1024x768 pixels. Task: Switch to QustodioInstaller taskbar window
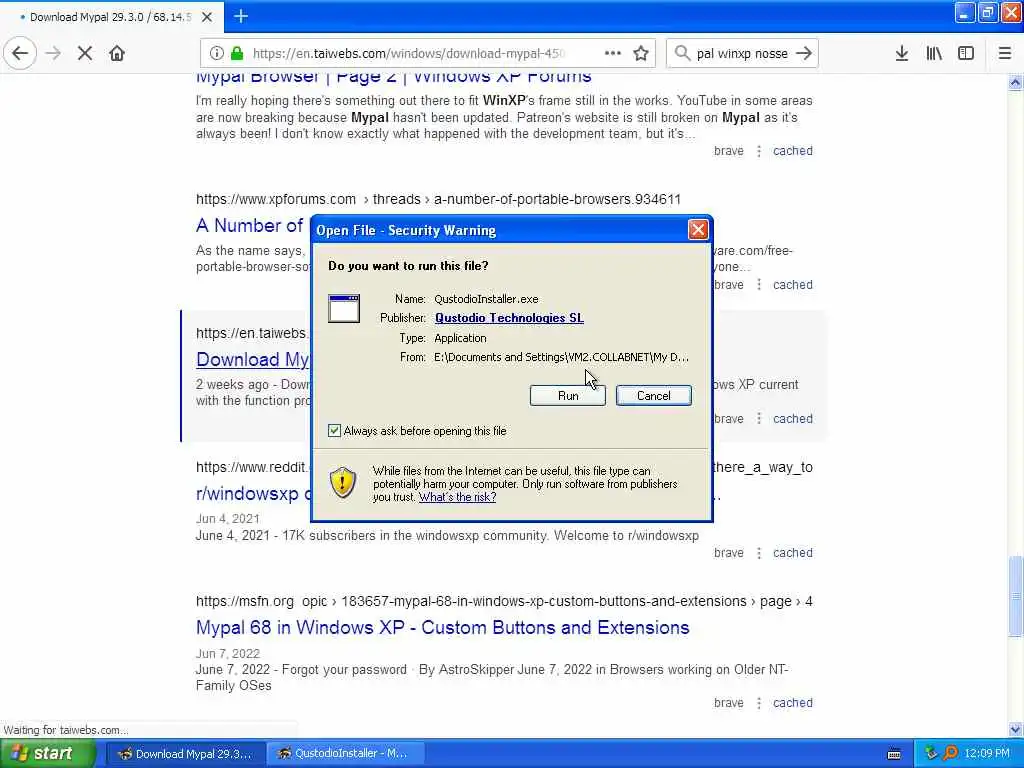345,754
